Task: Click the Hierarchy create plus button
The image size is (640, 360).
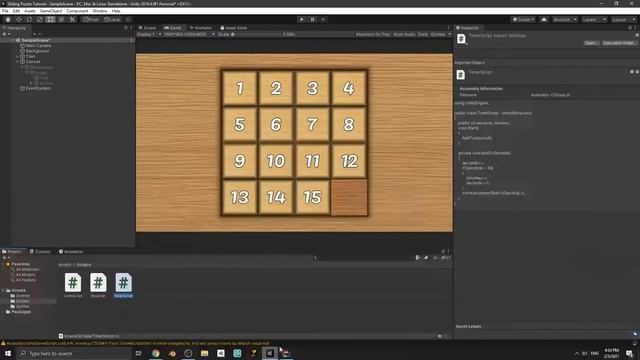Action: [x=6, y=34]
